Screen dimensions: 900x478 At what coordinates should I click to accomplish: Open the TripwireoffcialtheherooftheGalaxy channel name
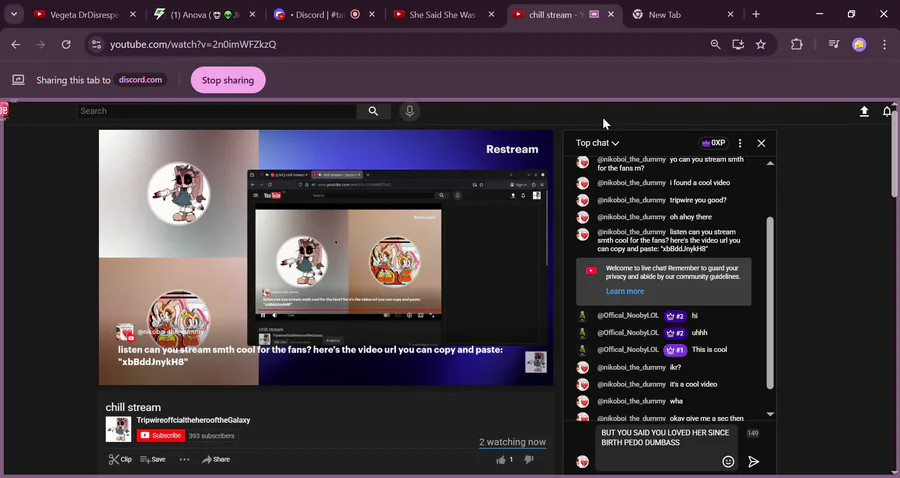click(193, 420)
